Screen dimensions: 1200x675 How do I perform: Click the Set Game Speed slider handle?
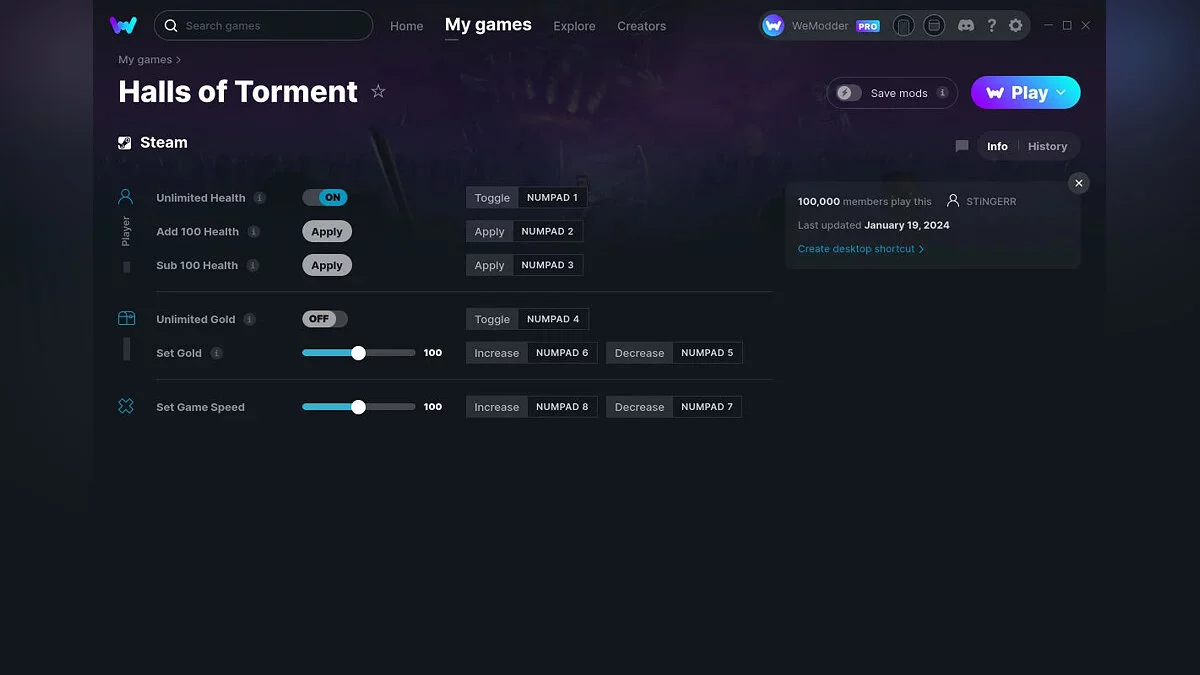click(358, 407)
